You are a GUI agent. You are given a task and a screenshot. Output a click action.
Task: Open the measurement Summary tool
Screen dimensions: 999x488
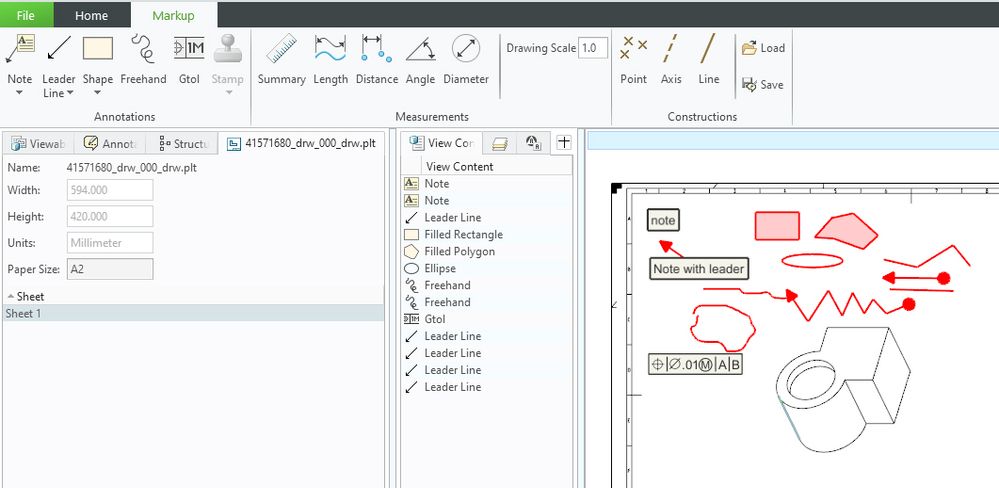281,59
